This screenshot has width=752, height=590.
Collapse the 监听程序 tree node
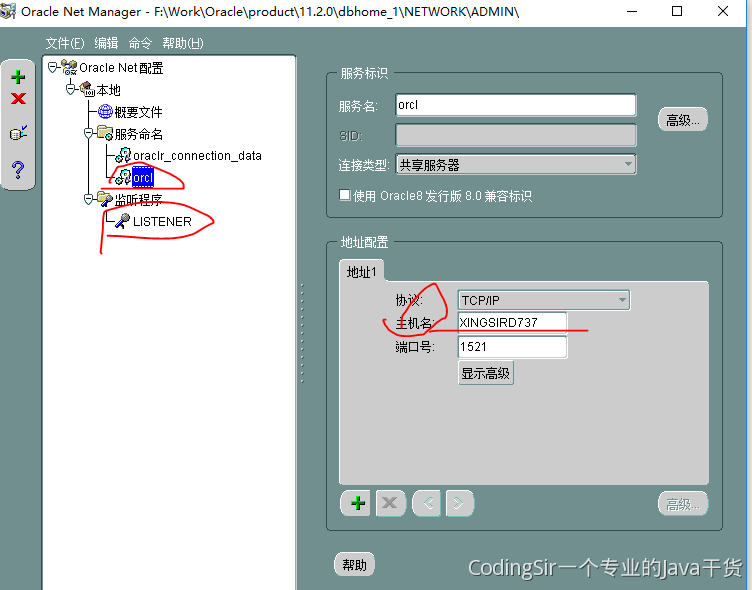click(x=89, y=199)
